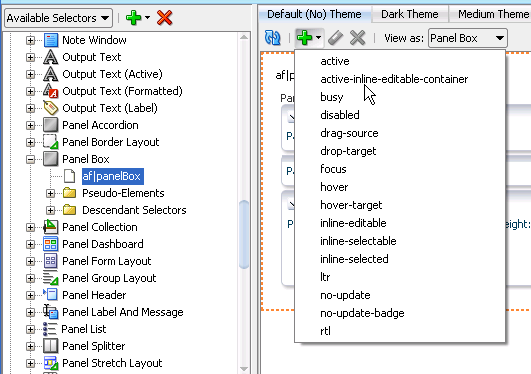Choose 'hover-target' from the menu
This screenshot has height=374, width=531.
point(400,205)
